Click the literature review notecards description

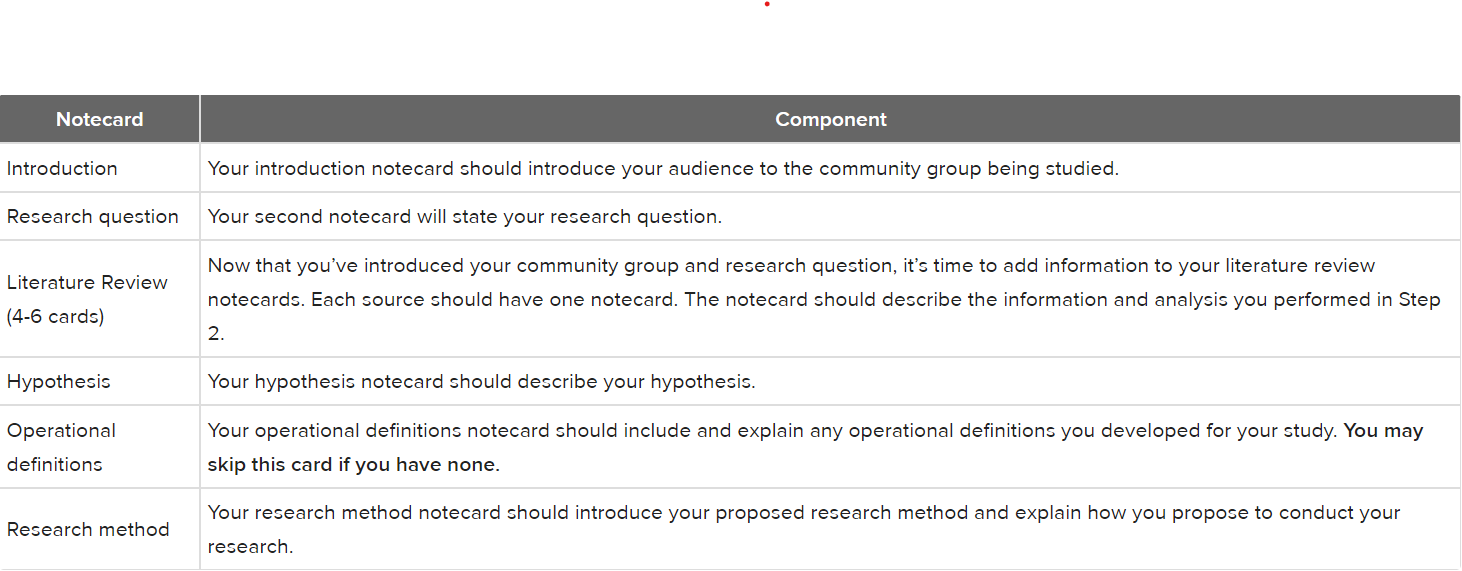(824, 299)
